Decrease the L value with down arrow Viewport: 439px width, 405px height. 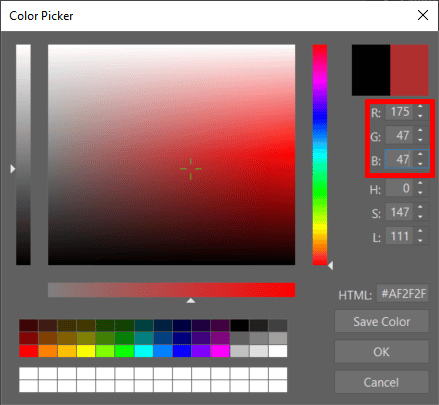[420, 240]
